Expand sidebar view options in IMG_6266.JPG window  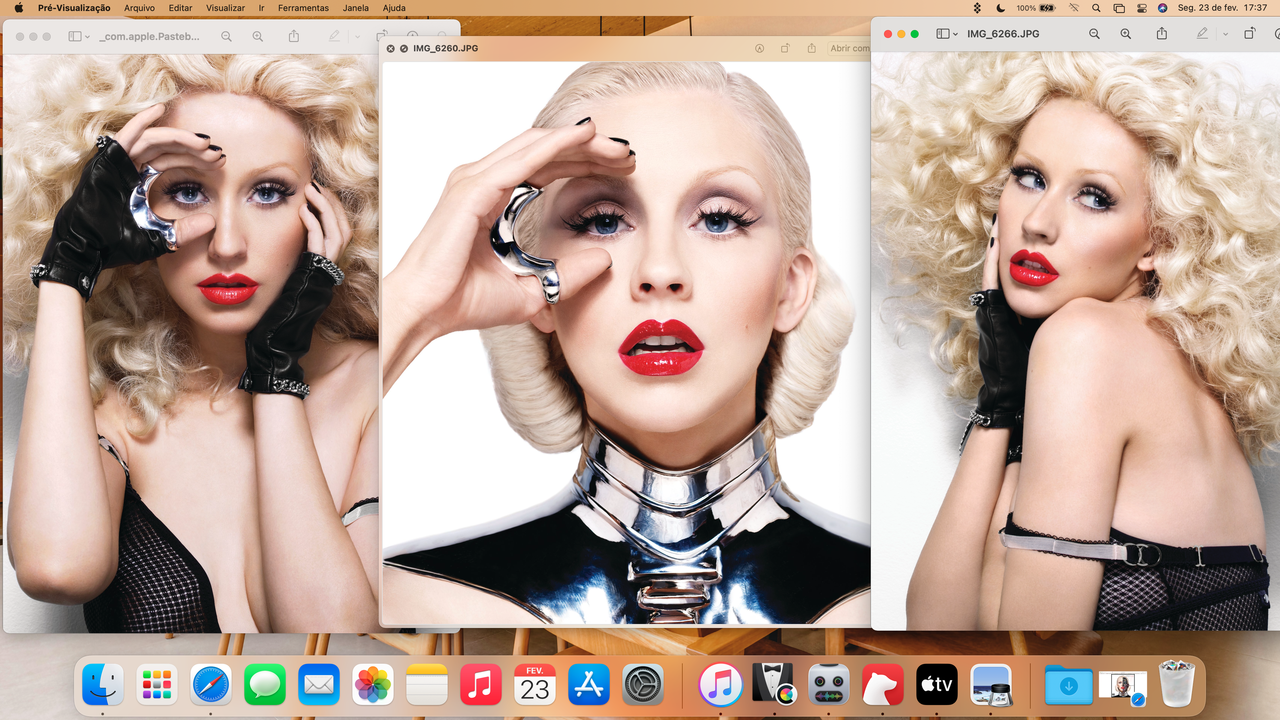[x=955, y=34]
